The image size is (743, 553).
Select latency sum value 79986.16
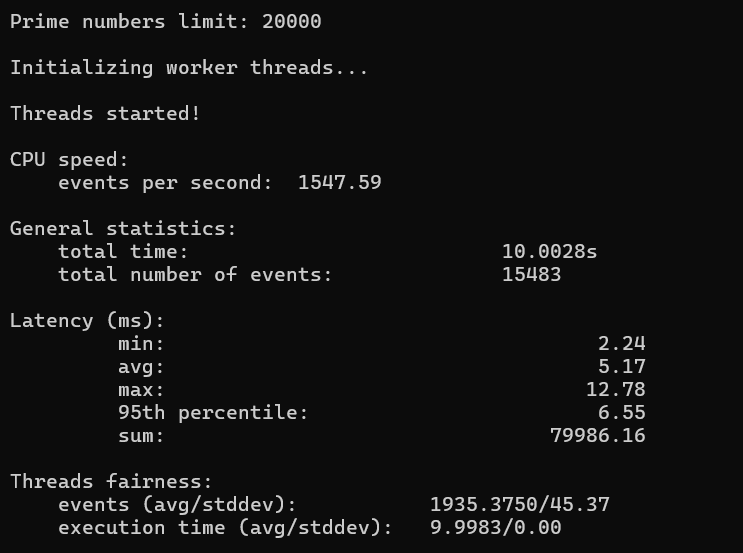[x=598, y=436]
